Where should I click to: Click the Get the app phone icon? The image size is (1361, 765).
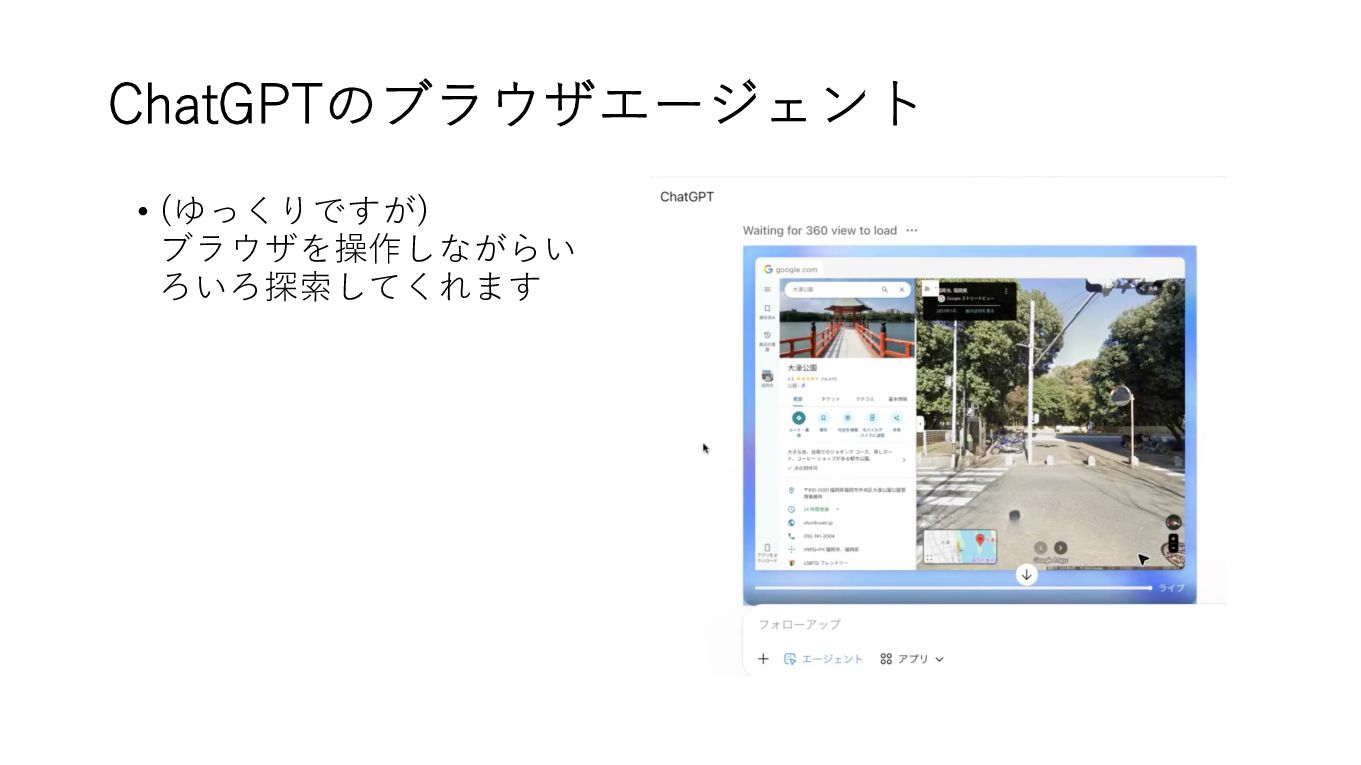[767, 548]
